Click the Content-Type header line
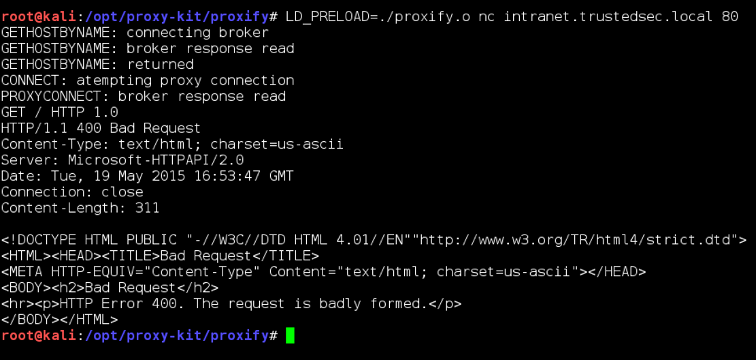Image resolution: width=756 pixels, height=360 pixels. pos(172,144)
